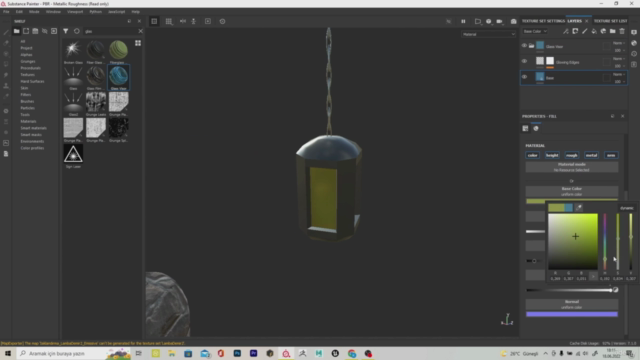Click the shelf circle filter icon
Viewport: 640px width, 360px height.
(77, 31)
